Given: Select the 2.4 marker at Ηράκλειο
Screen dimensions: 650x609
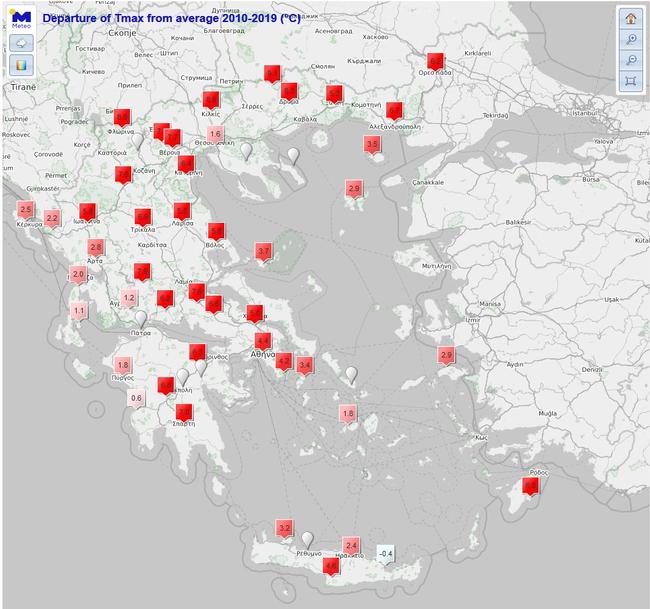Looking at the screenshot, I should click(x=351, y=545).
